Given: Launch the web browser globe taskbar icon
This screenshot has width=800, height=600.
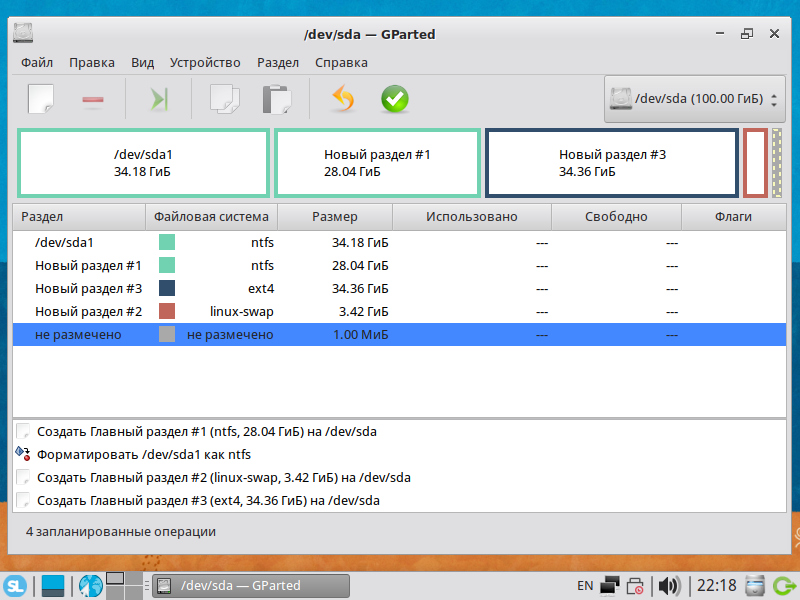Looking at the screenshot, I should [90, 586].
